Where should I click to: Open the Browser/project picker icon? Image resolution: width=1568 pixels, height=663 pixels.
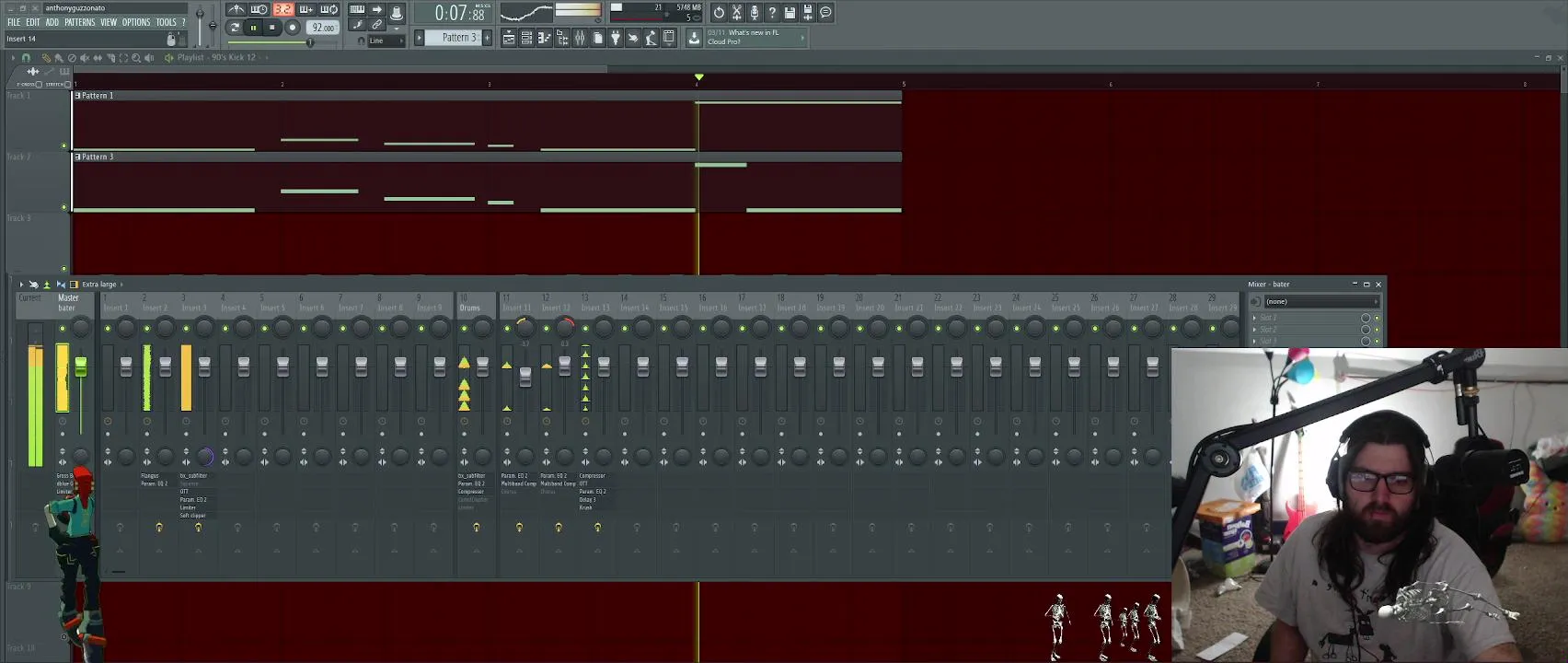tap(562, 38)
